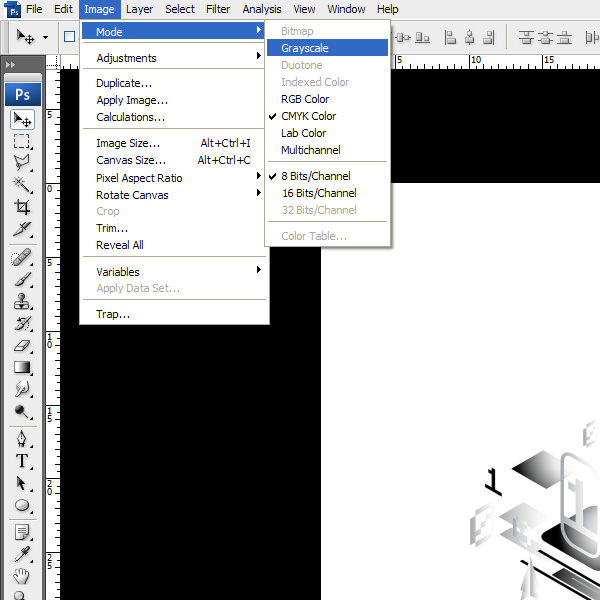Select the Move tool in toolbox

(22, 120)
